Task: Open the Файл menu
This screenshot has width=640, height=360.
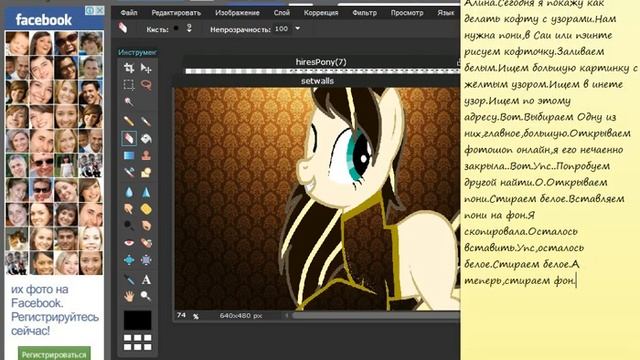Action: (x=129, y=13)
